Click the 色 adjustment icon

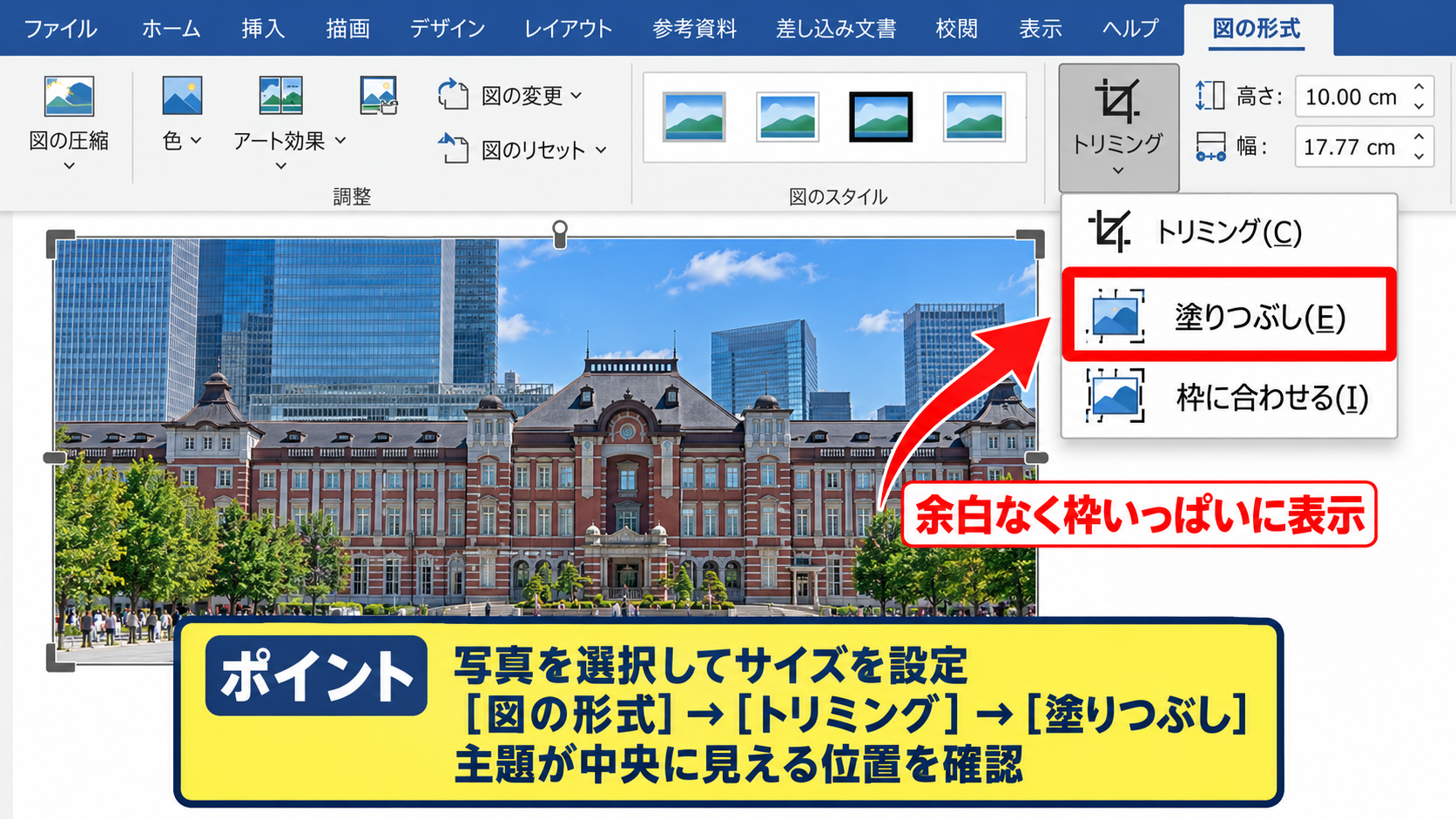(x=182, y=96)
